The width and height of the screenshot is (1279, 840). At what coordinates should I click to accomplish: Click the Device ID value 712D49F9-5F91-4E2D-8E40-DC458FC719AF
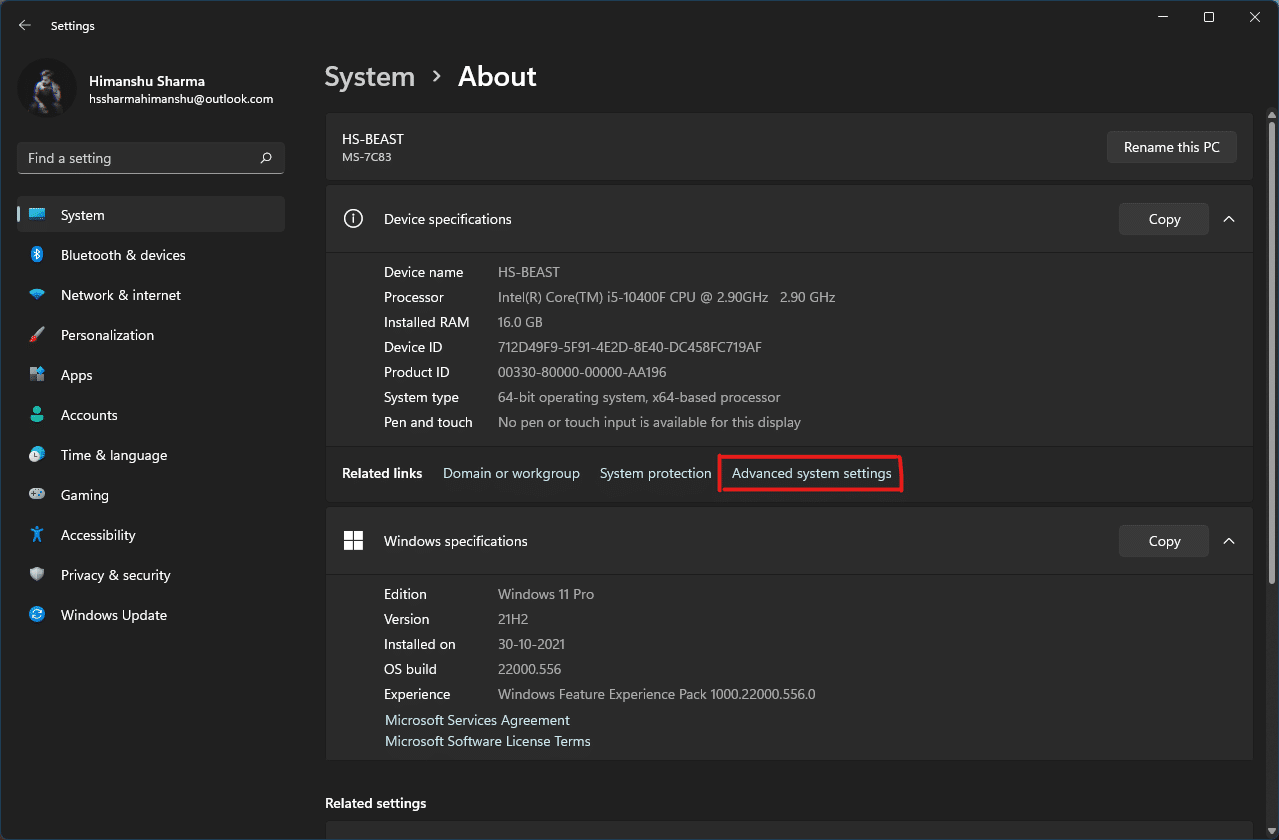click(630, 347)
